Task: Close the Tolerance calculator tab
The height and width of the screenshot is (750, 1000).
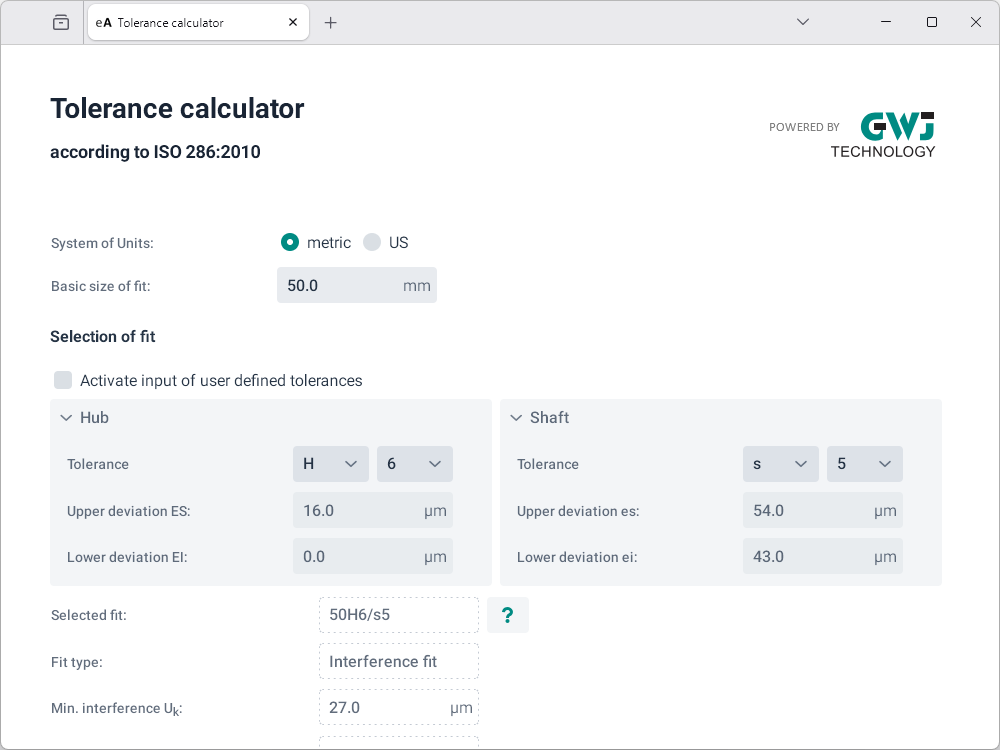Action: coord(293,23)
